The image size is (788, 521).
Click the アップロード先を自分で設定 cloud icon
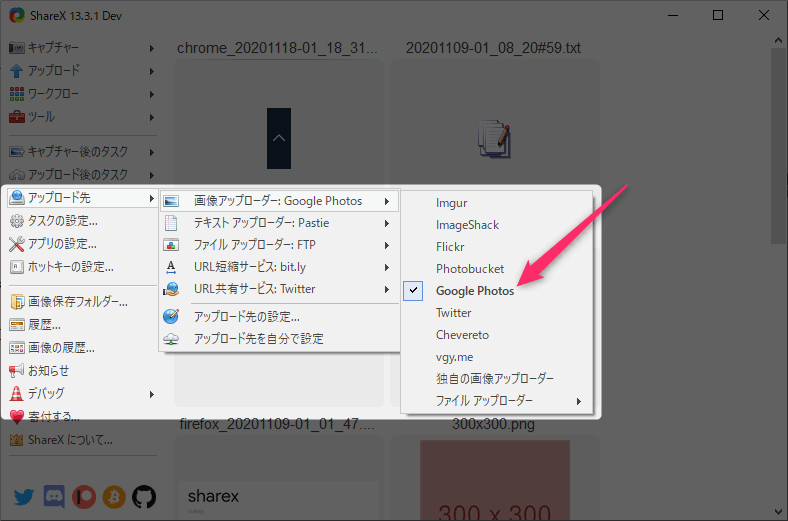(171, 339)
